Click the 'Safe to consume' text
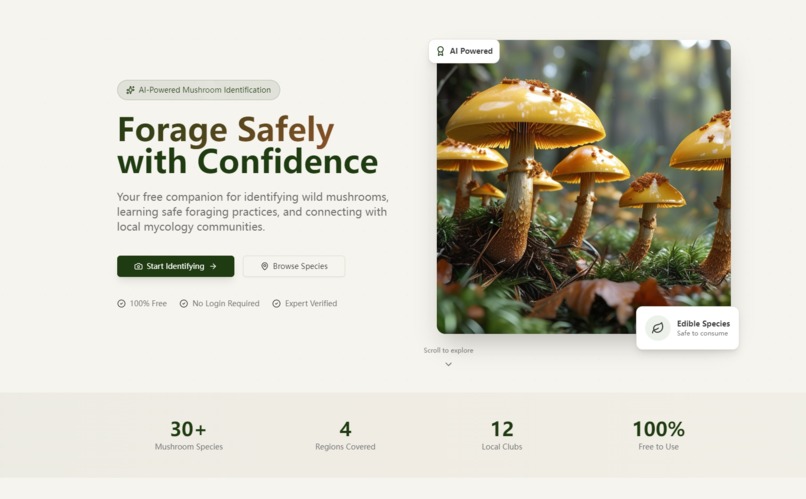 pos(702,333)
